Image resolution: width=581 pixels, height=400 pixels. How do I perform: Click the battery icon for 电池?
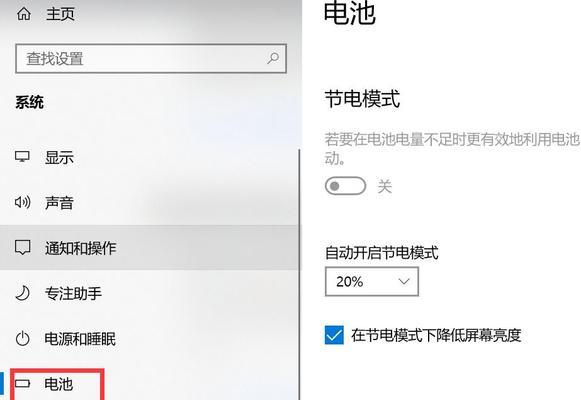tap(23, 383)
